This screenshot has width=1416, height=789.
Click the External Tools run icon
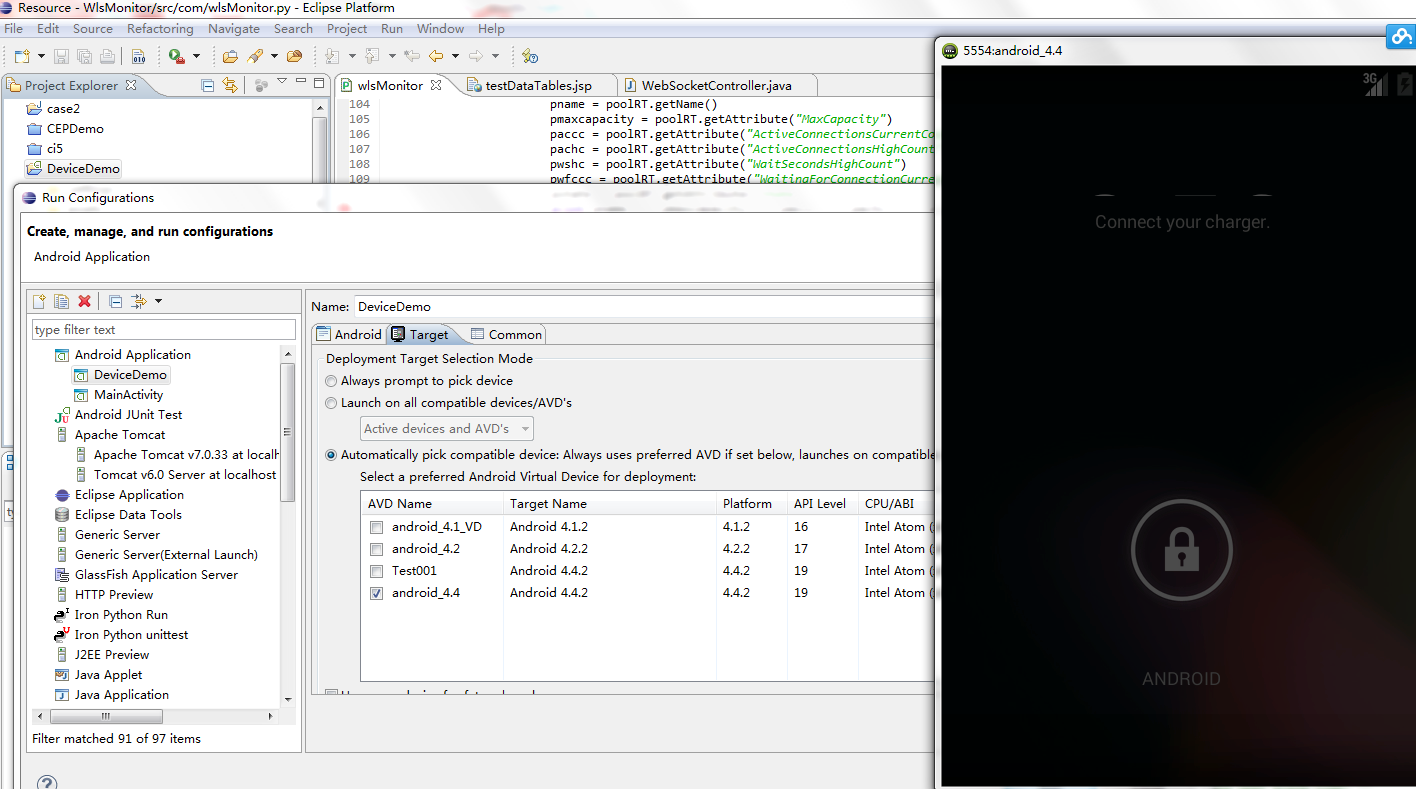pos(176,56)
